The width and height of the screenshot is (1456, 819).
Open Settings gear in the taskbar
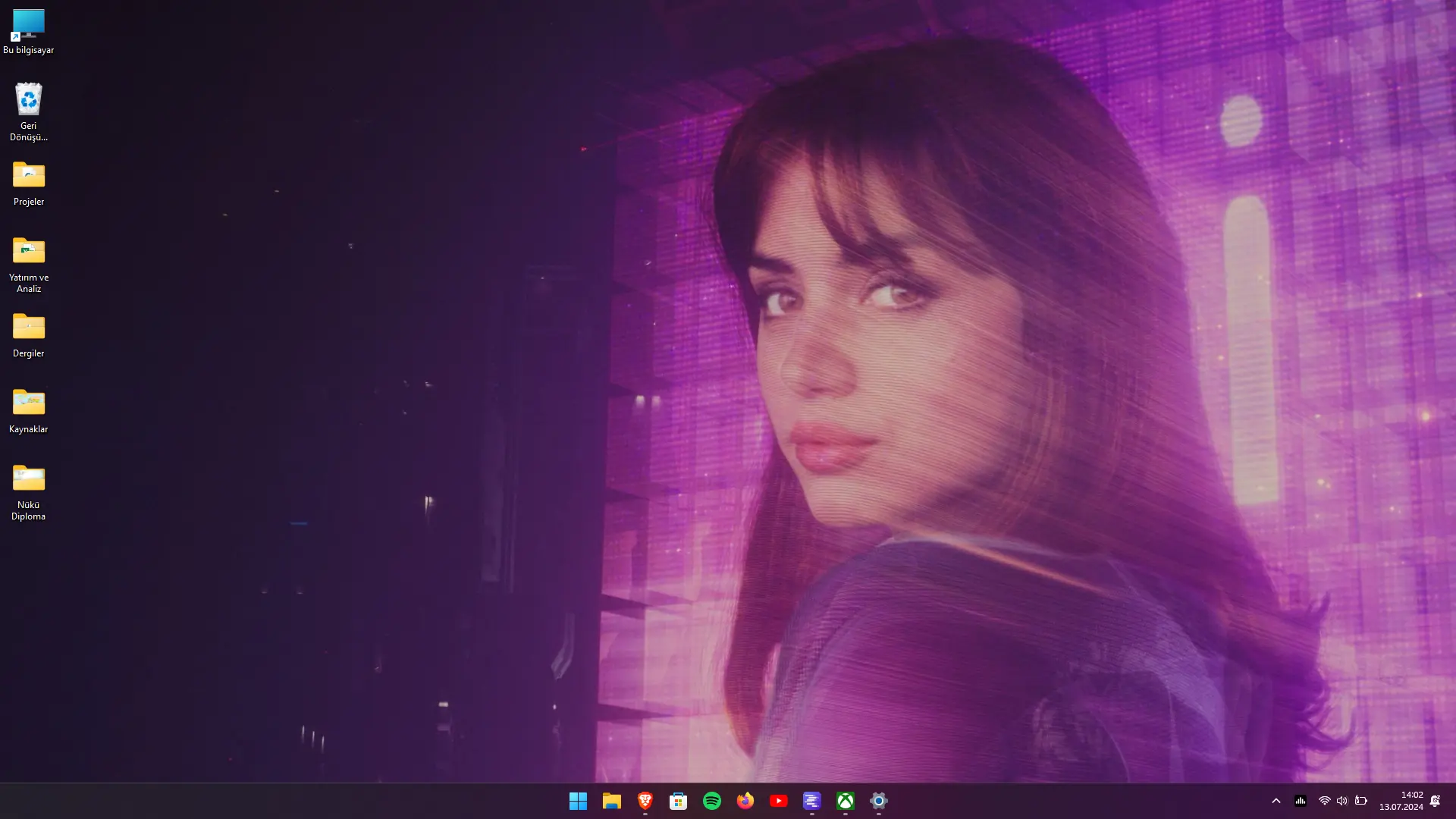pyautogui.click(x=878, y=801)
